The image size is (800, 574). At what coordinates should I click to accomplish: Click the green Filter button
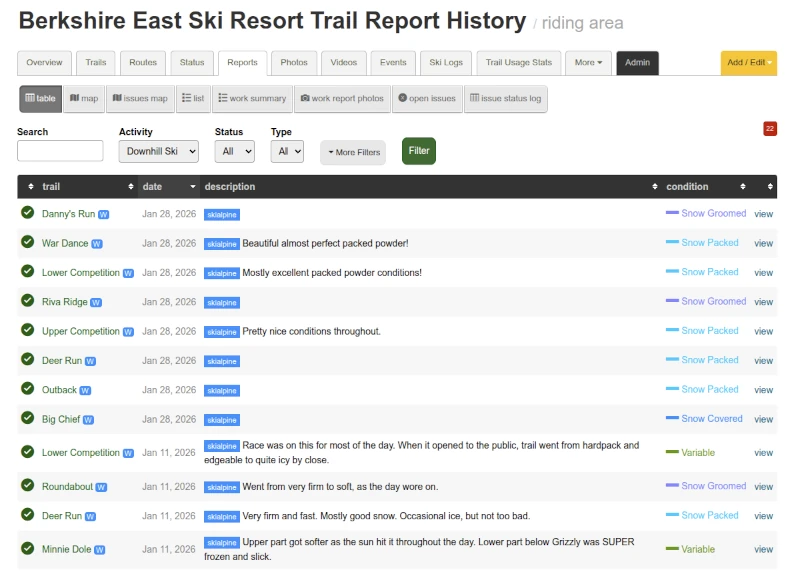[x=419, y=151]
